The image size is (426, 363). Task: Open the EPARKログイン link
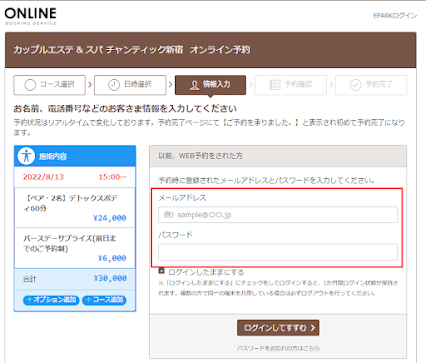pyautogui.click(x=395, y=15)
